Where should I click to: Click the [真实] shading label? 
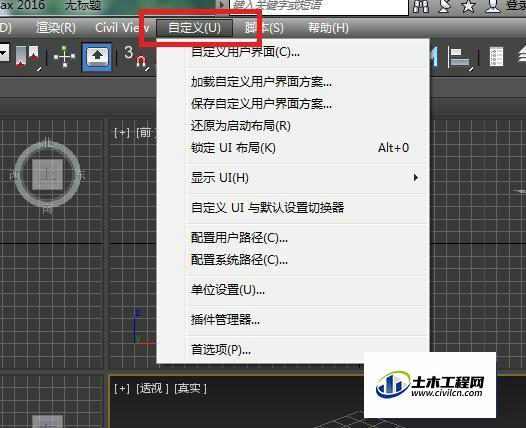pos(190,388)
